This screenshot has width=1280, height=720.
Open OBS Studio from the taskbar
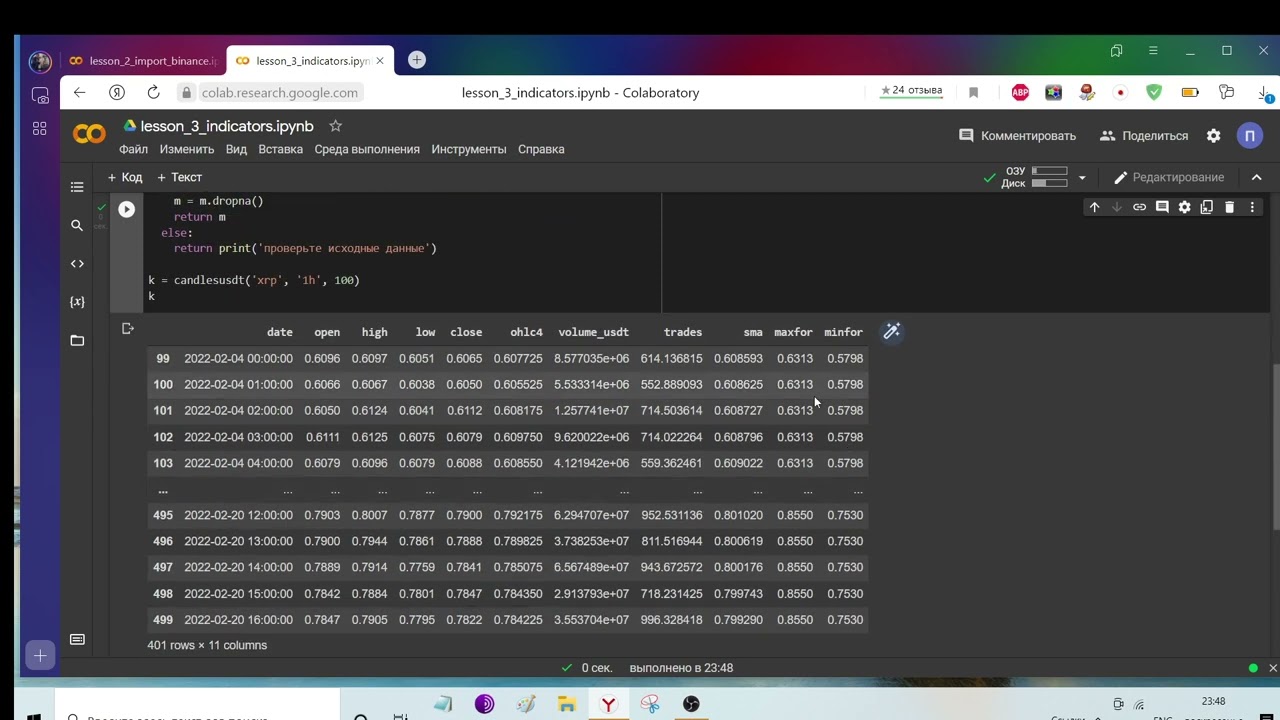point(691,705)
